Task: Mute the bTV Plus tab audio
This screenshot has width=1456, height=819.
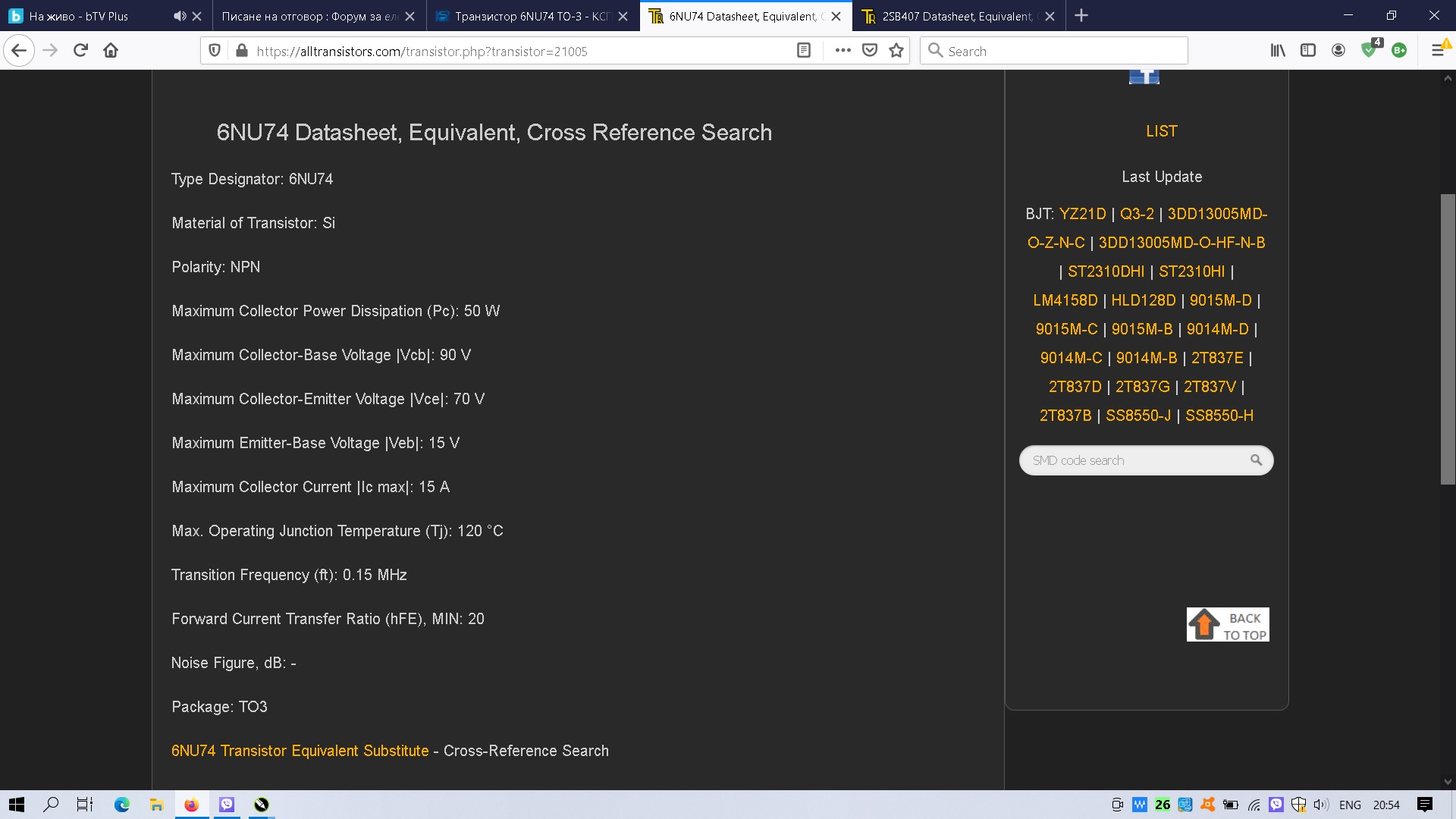Action: click(179, 16)
